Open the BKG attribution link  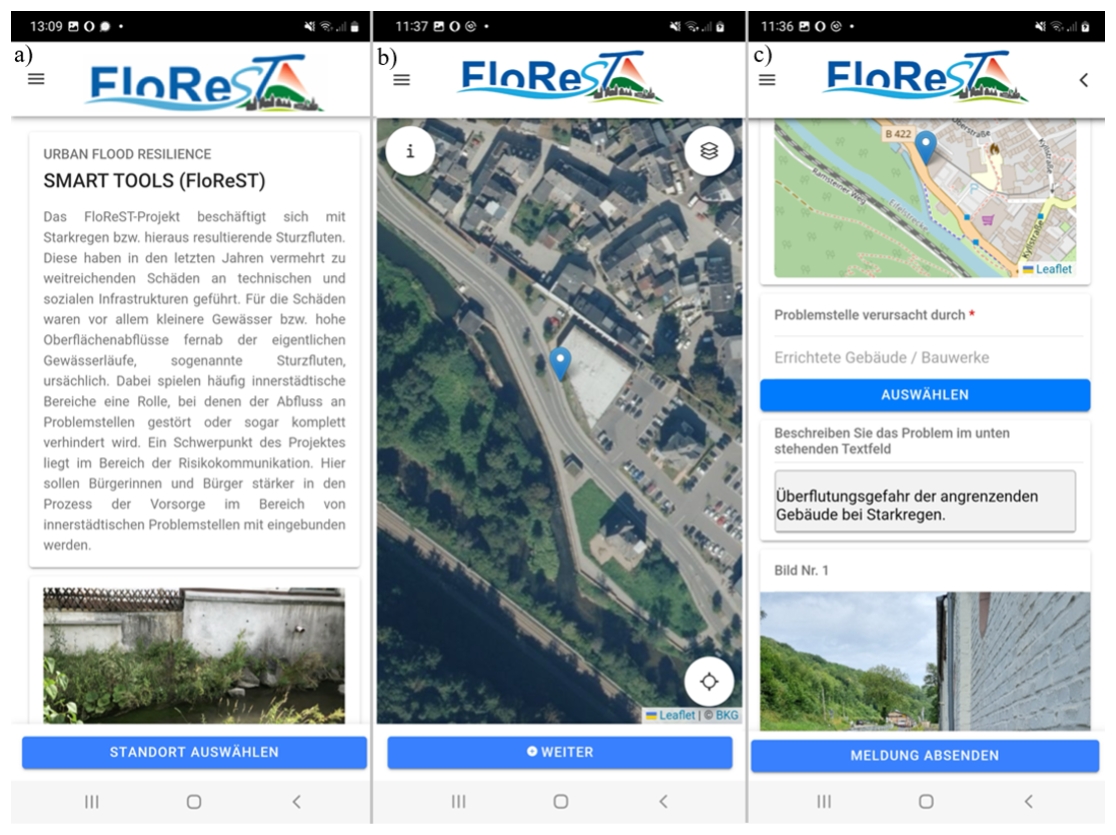point(727,715)
